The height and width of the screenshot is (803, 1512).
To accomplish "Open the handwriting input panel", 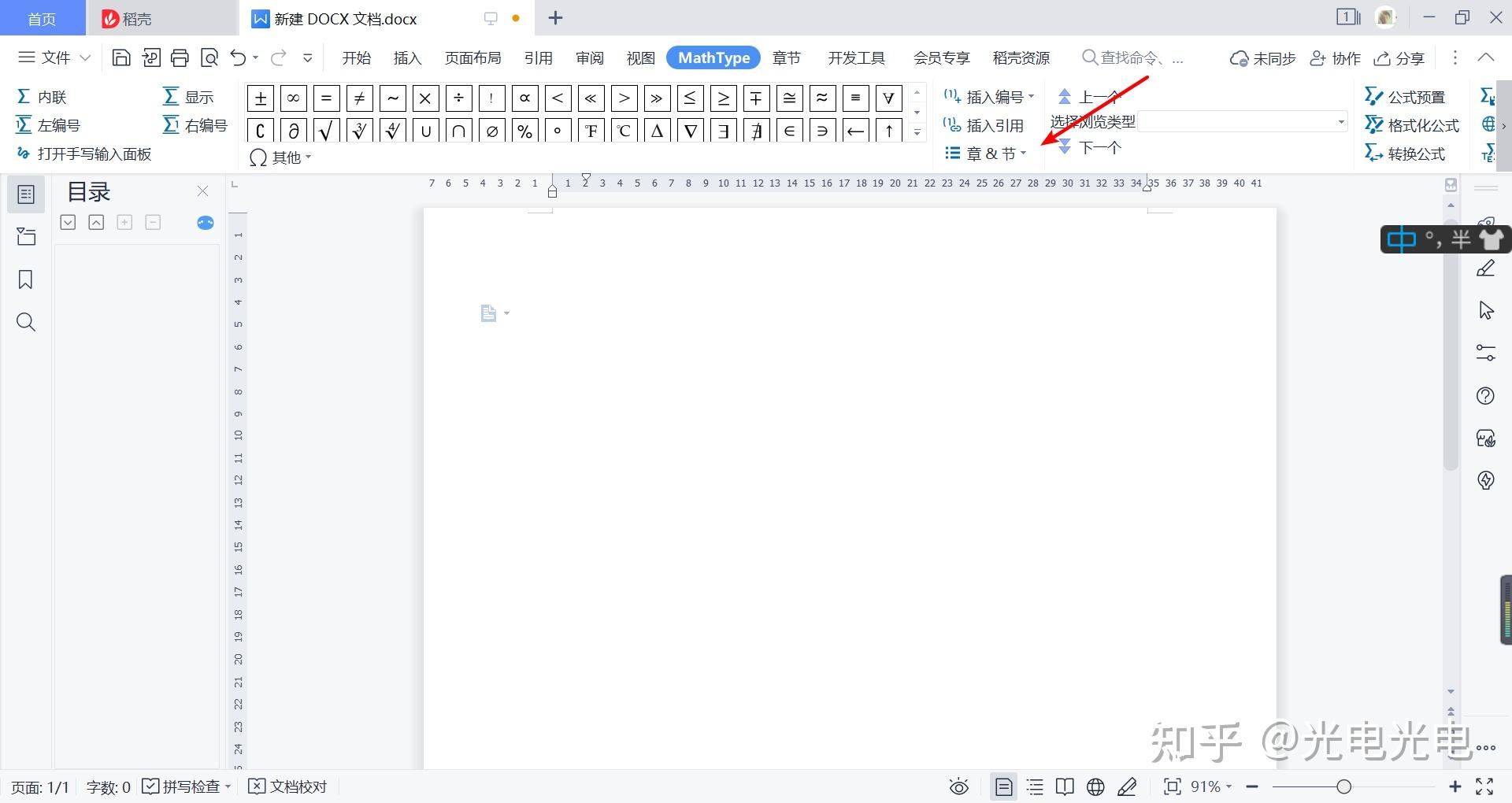I will pyautogui.click(x=83, y=154).
